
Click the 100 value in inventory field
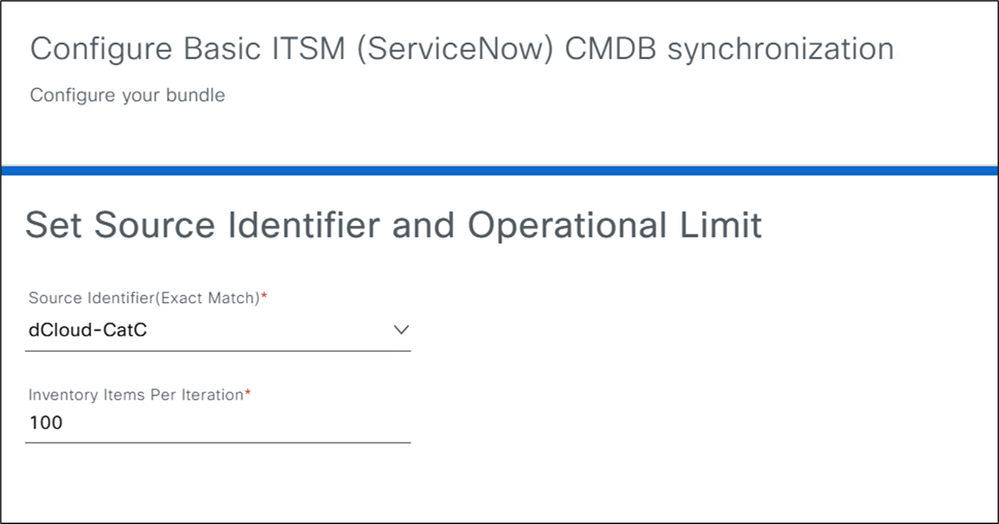pyautogui.click(x=46, y=423)
